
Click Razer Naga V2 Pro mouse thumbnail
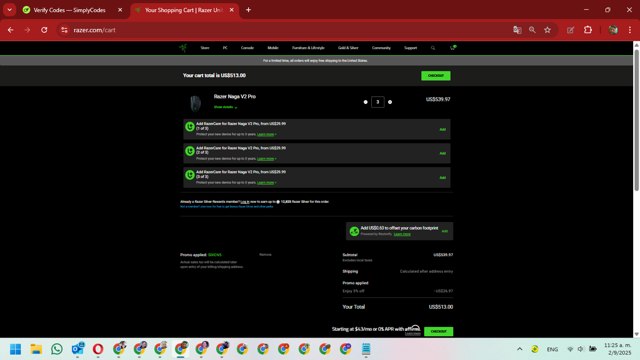196,103
